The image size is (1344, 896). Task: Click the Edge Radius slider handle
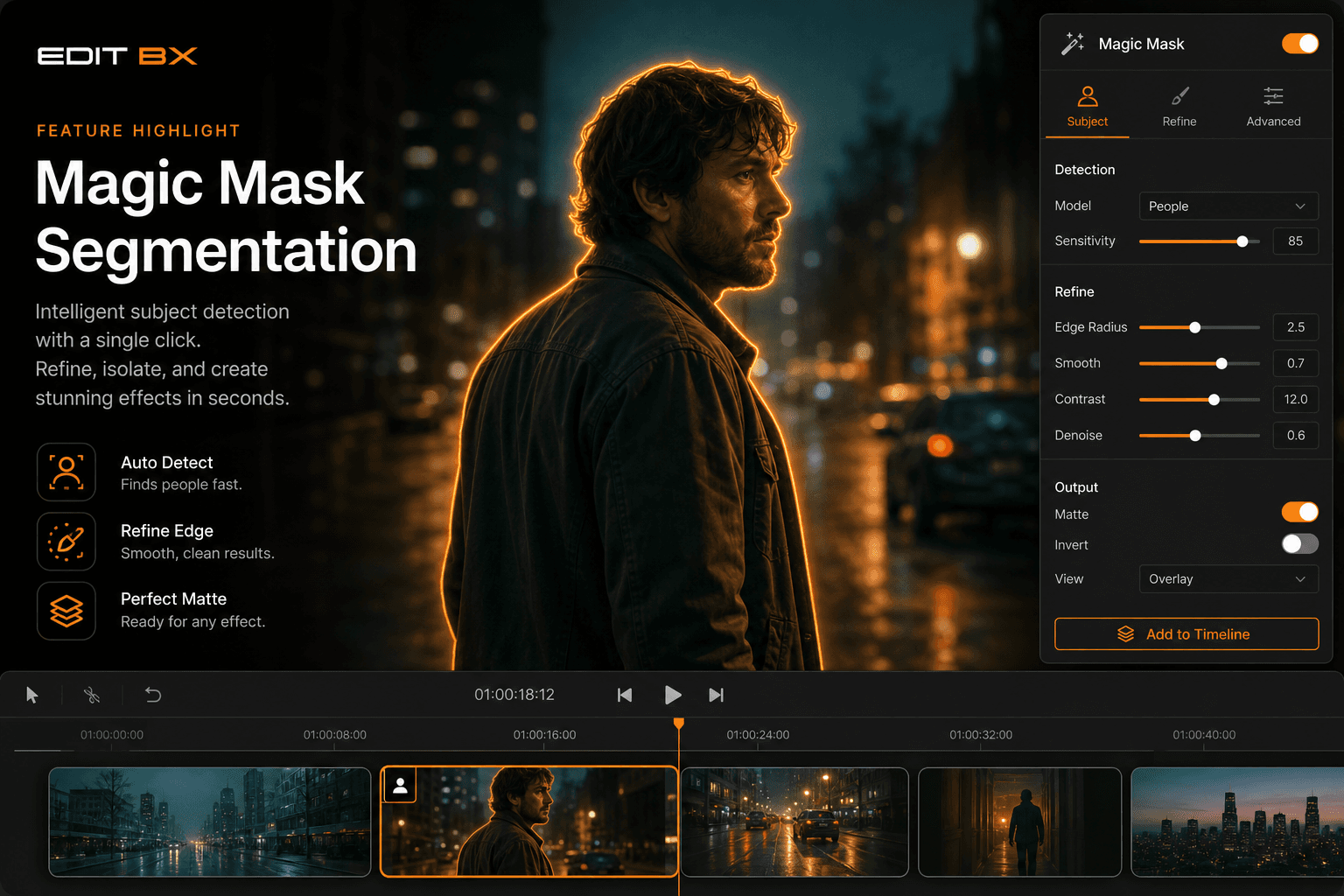(1195, 327)
